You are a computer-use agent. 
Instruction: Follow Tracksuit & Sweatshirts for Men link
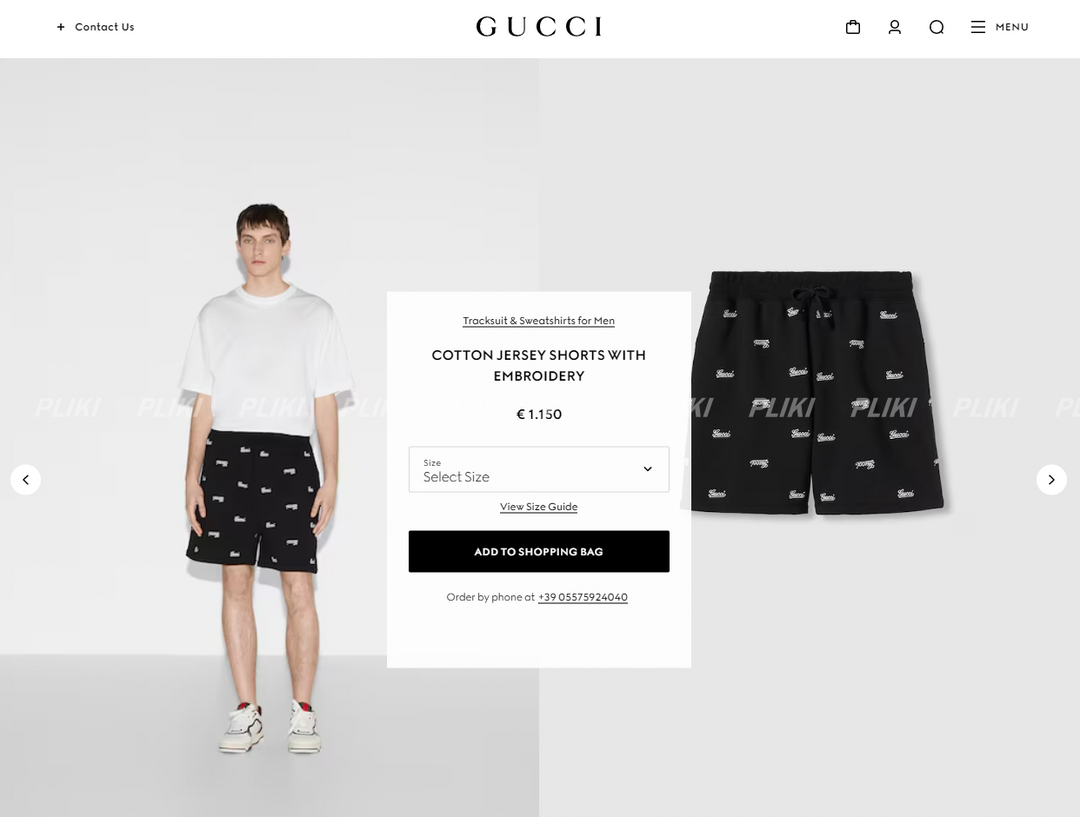(539, 320)
